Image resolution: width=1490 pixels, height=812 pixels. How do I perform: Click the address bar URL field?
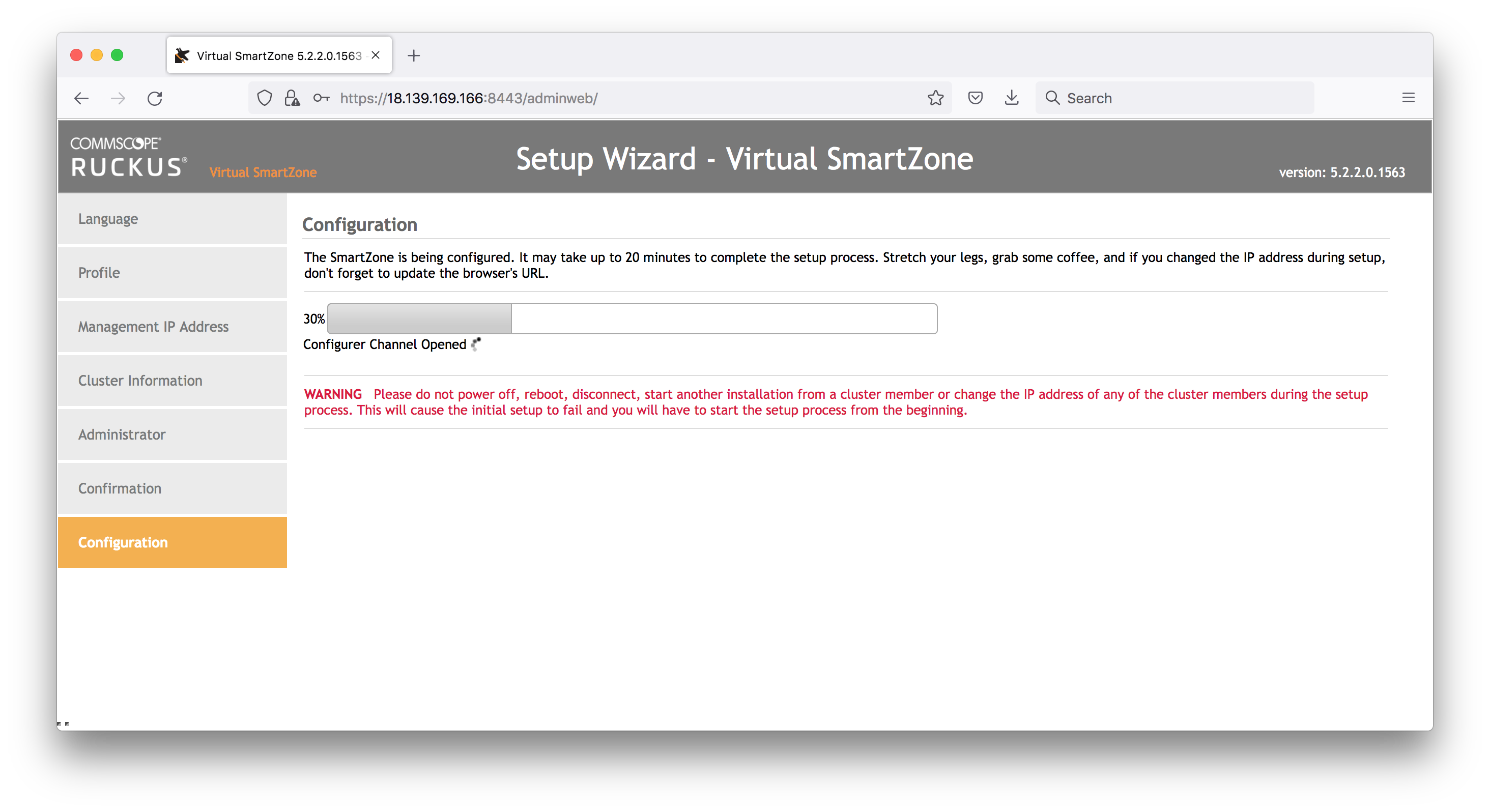[x=600, y=98]
